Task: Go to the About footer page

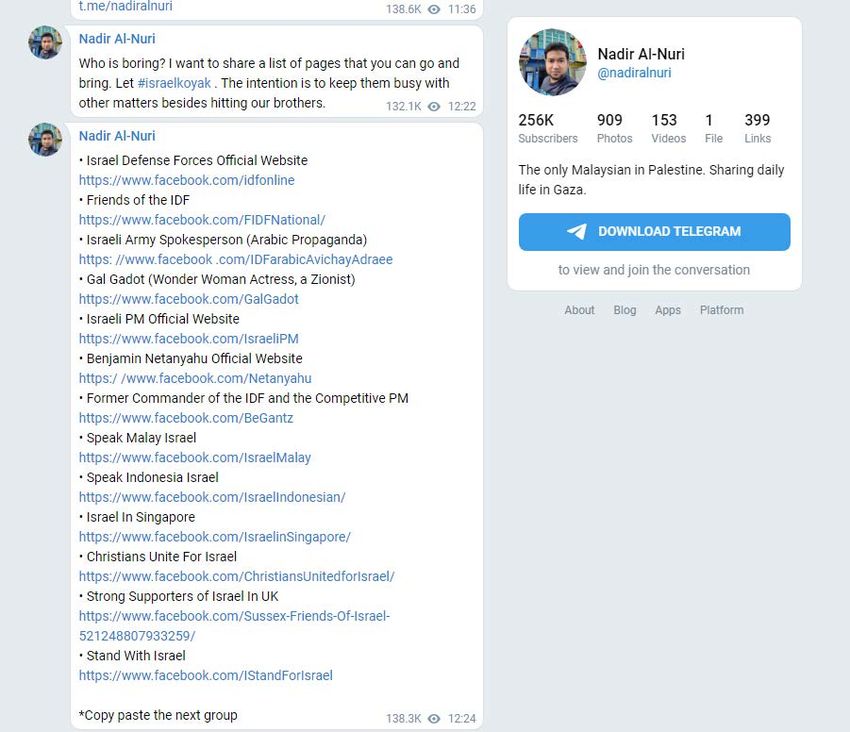Action: coord(579,310)
